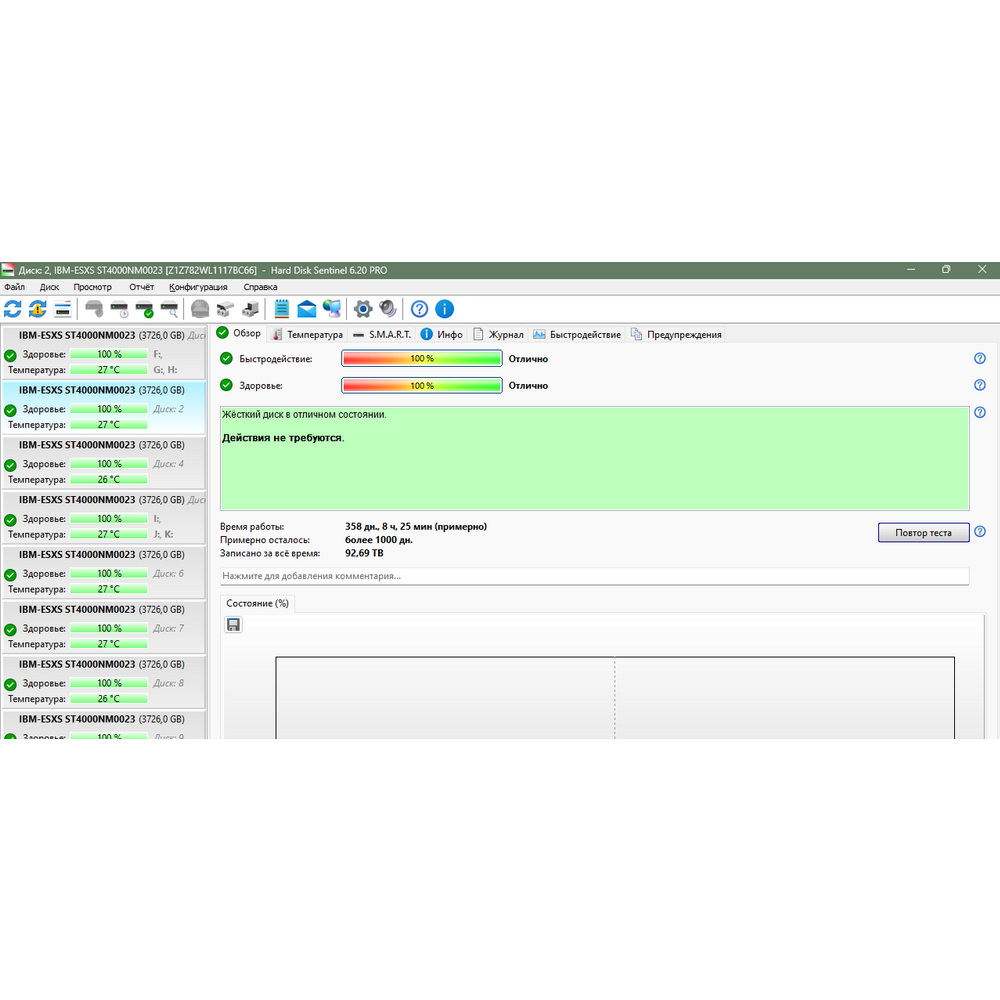The image size is (1000, 1000).
Task: Click the floppy save icon above the chart
Action: pos(233,624)
